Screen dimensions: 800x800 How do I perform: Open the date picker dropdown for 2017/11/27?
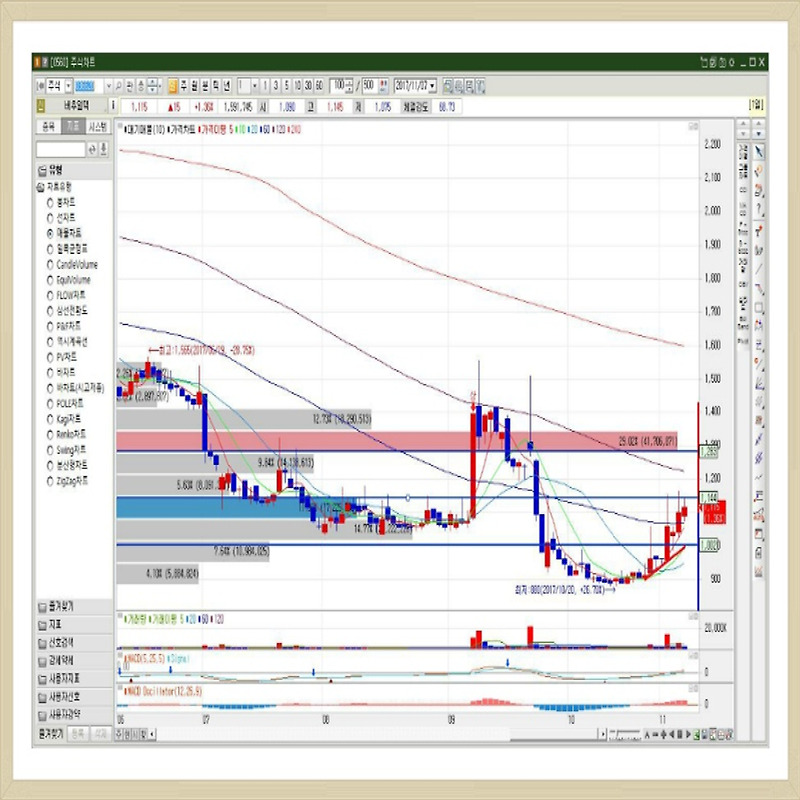(433, 86)
